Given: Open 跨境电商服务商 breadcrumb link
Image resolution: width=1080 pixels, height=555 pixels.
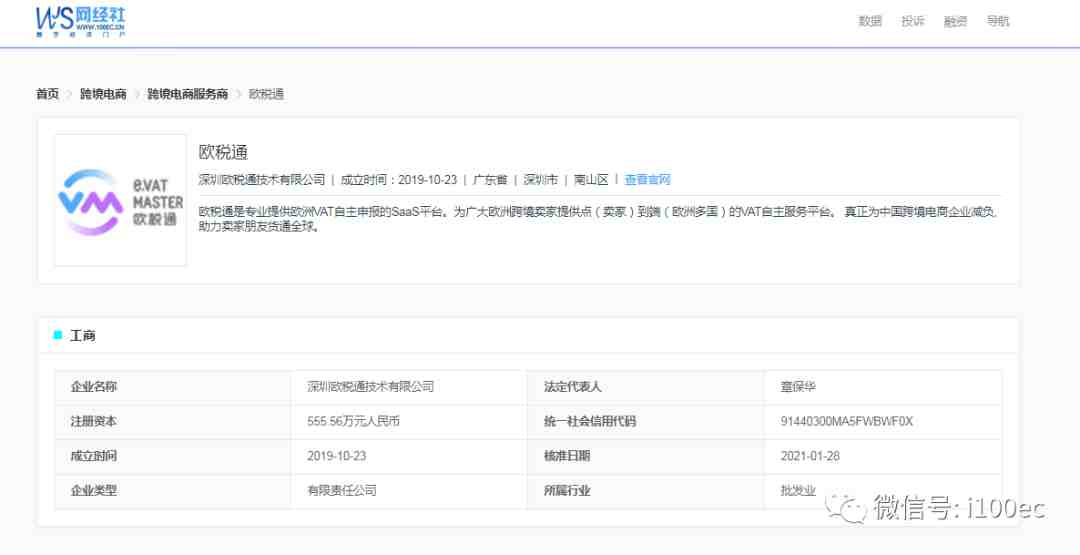Looking at the screenshot, I should tap(187, 94).
